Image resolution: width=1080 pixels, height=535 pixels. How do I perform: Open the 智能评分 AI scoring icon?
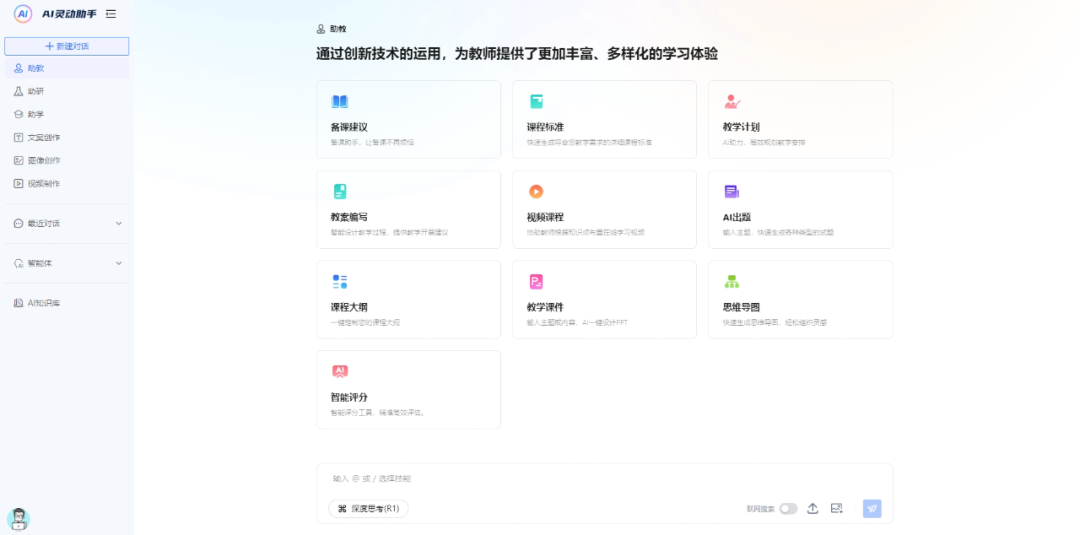pyautogui.click(x=340, y=371)
